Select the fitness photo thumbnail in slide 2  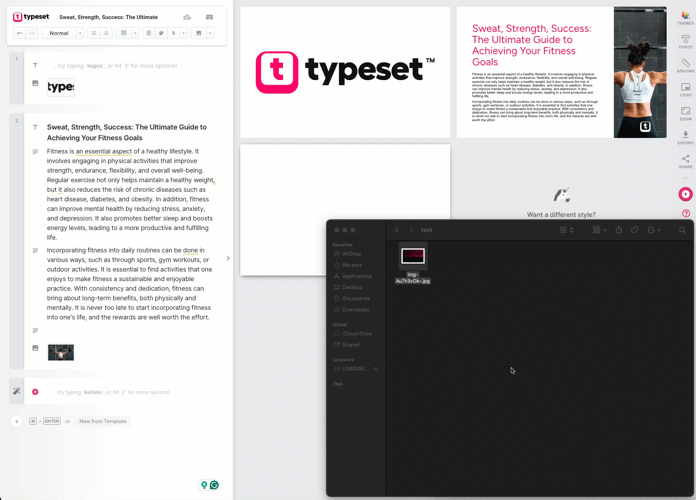[61, 352]
